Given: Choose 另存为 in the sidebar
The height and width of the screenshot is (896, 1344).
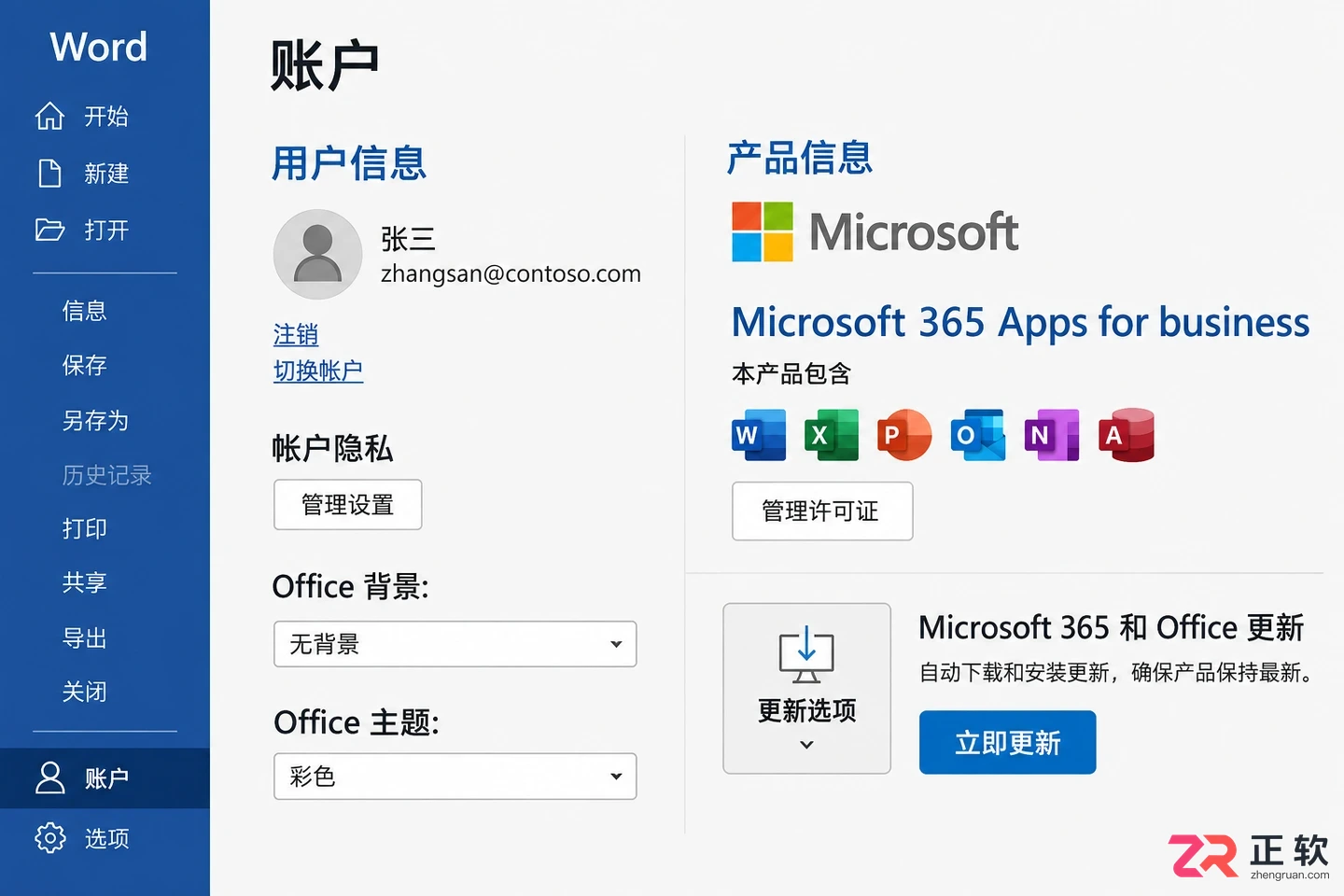Looking at the screenshot, I should pos(95,421).
